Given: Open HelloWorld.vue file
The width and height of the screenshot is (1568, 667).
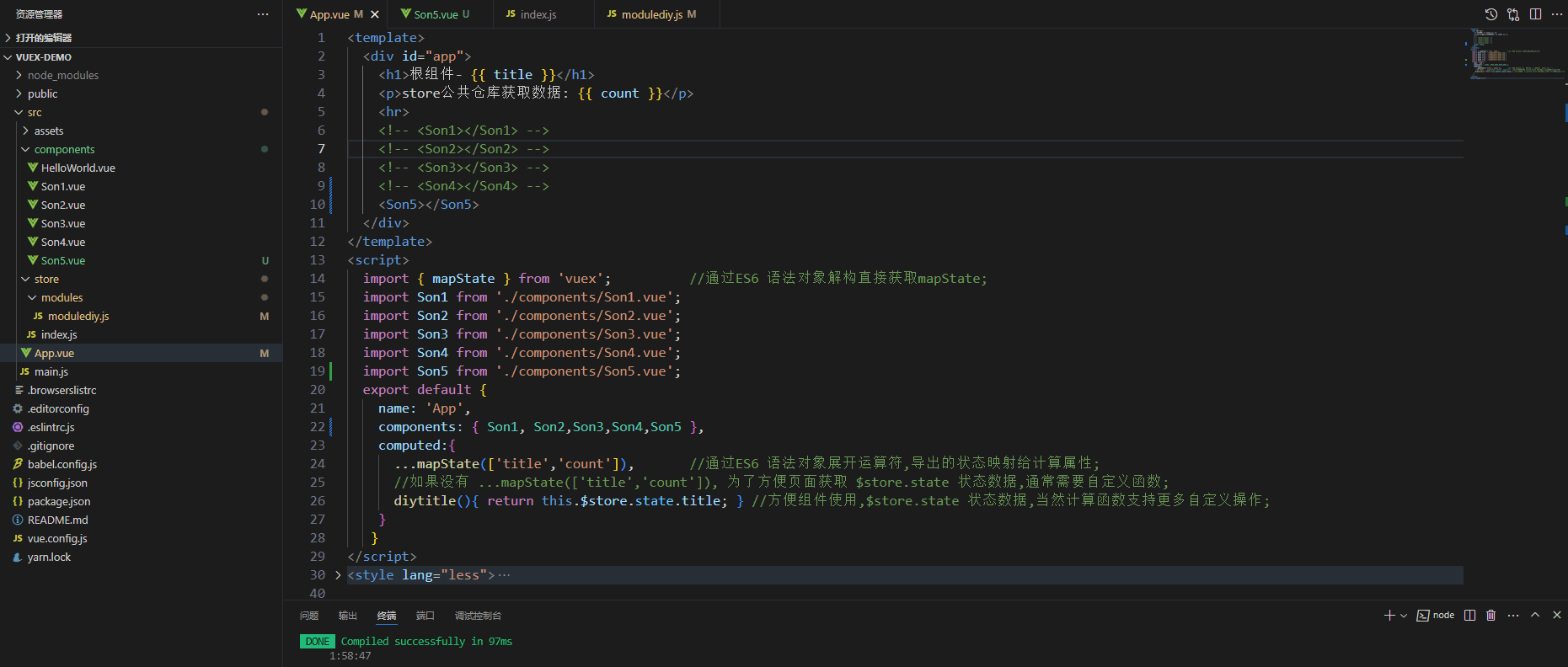Looking at the screenshot, I should click(141, 168).
